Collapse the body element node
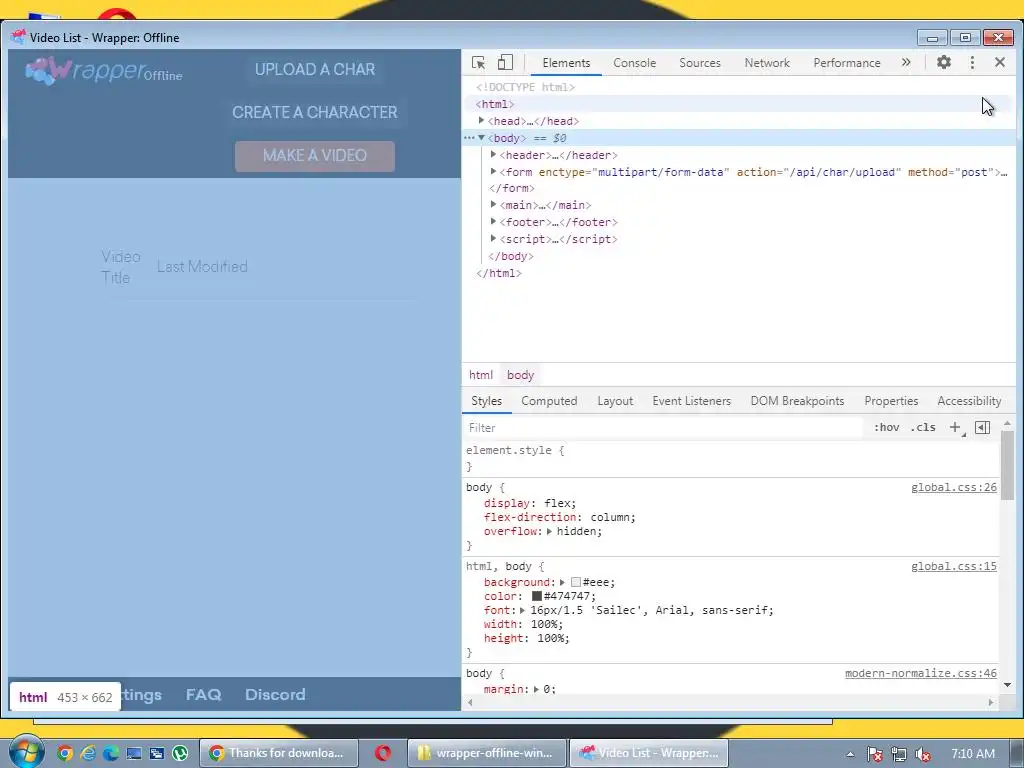 [481, 138]
